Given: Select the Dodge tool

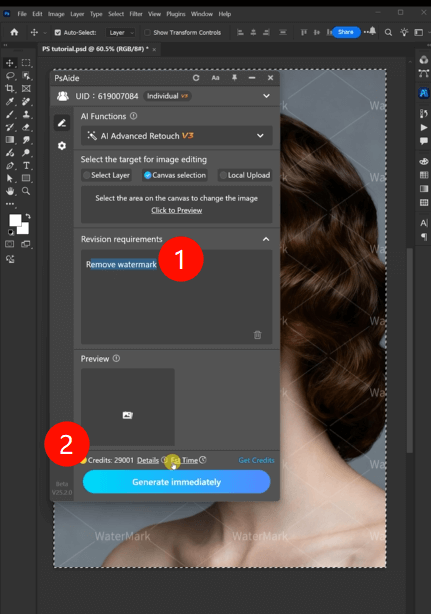Looking at the screenshot, I should click(26, 153).
